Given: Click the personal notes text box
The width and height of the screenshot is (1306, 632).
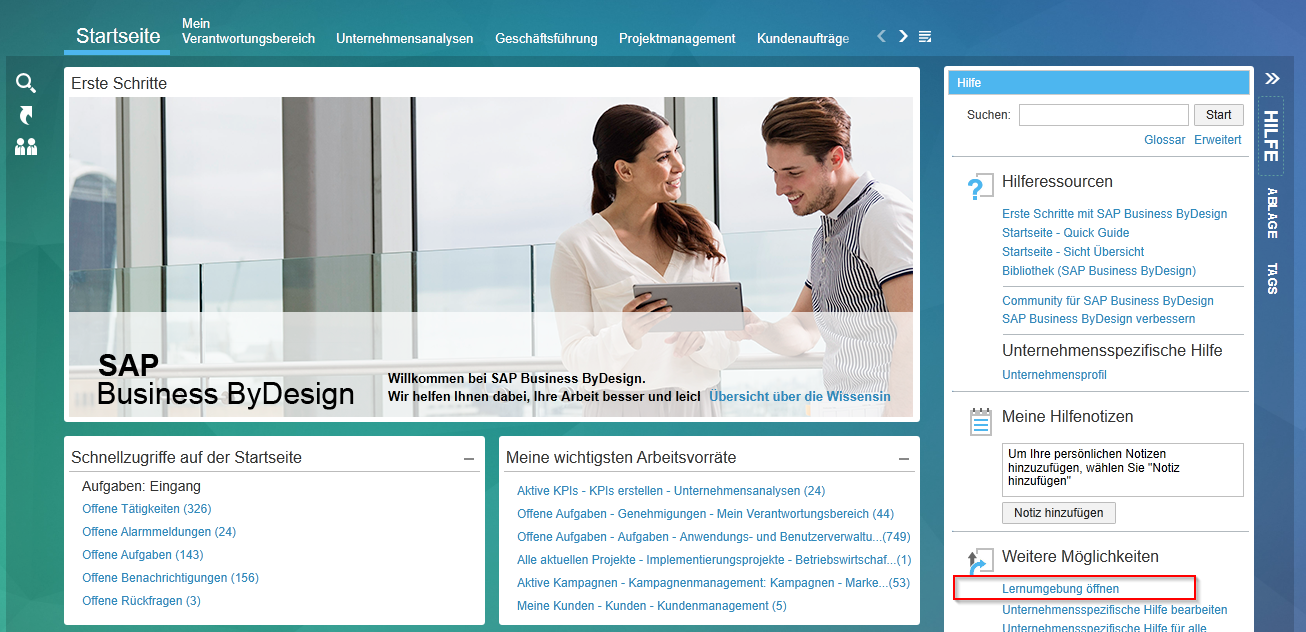Looking at the screenshot, I should coord(1123,470).
